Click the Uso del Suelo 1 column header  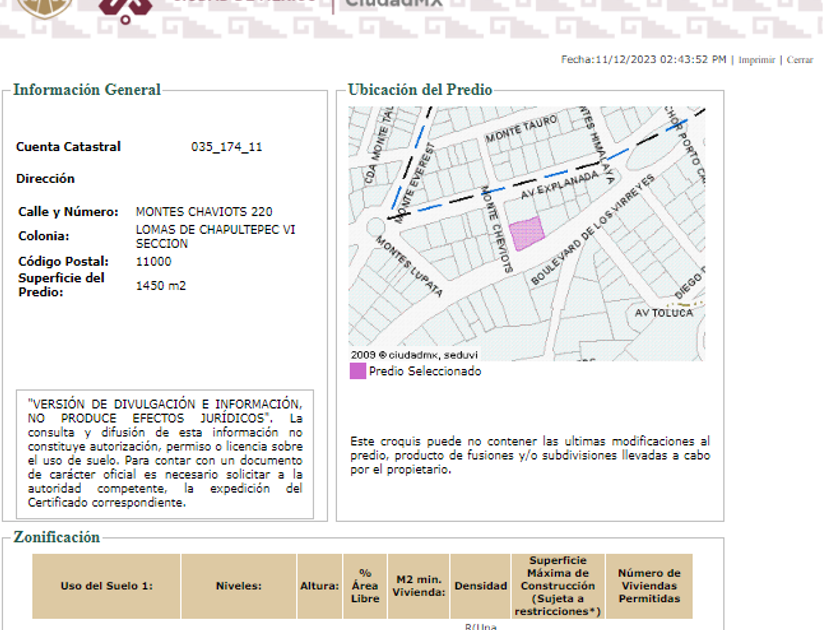pyautogui.click(x=107, y=586)
